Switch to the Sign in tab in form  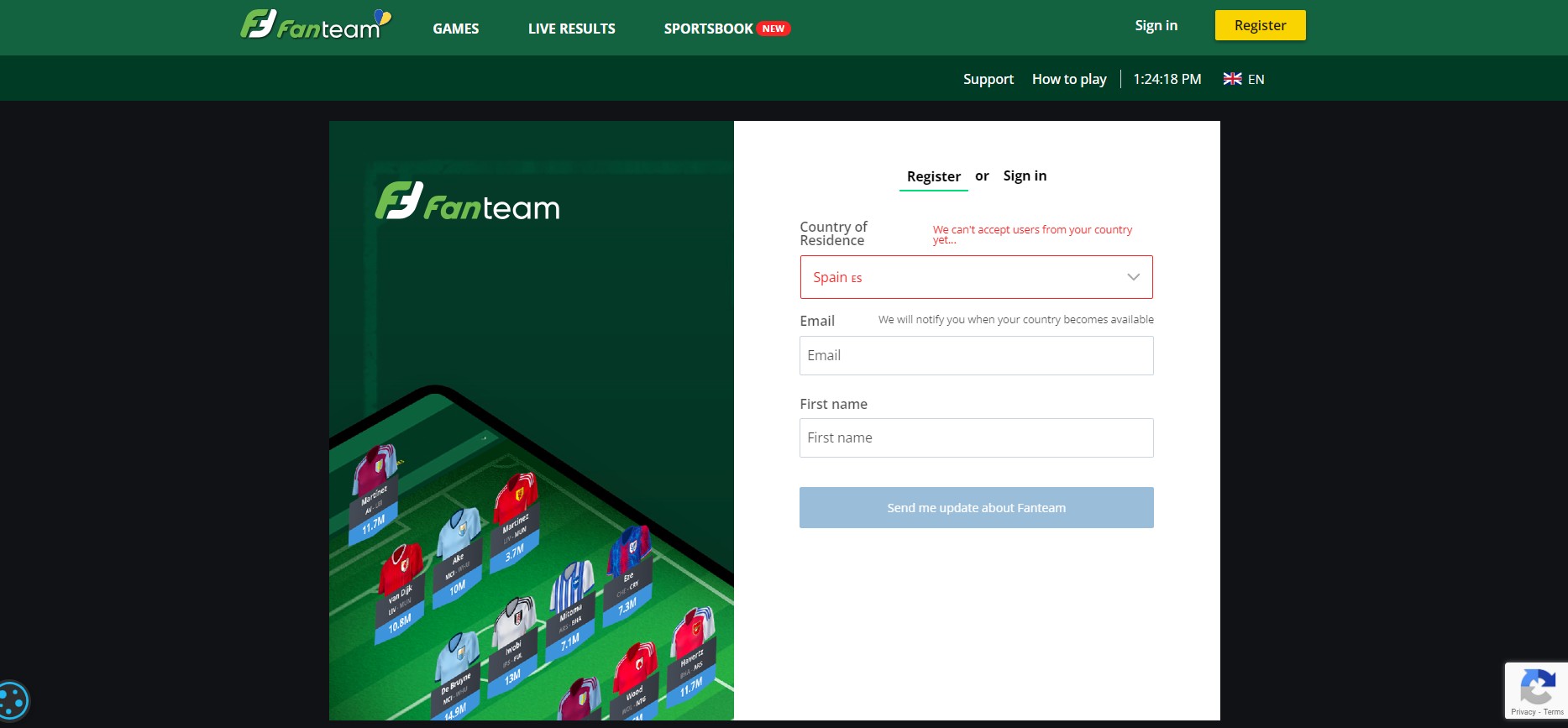[1025, 175]
